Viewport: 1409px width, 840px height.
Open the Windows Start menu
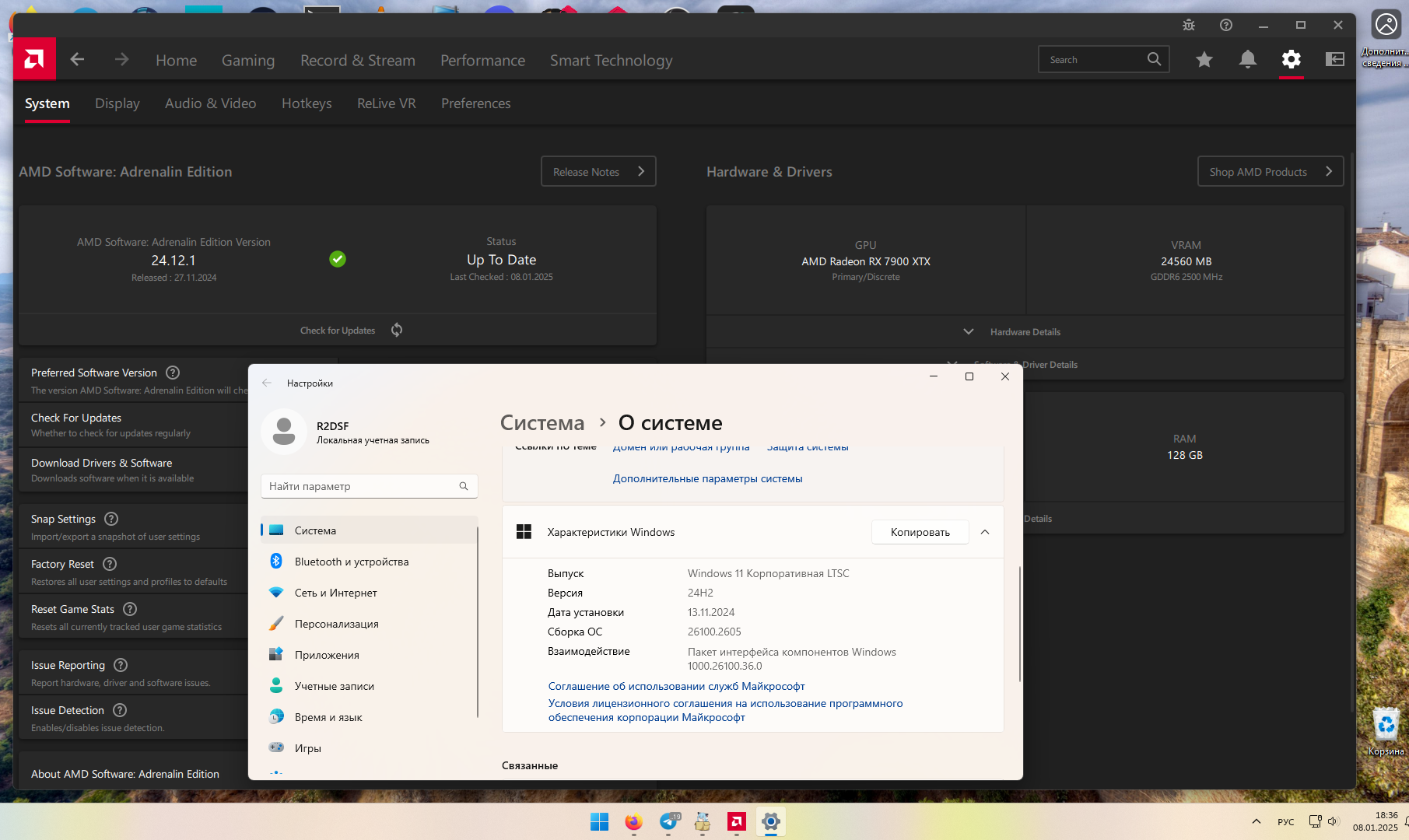click(599, 821)
